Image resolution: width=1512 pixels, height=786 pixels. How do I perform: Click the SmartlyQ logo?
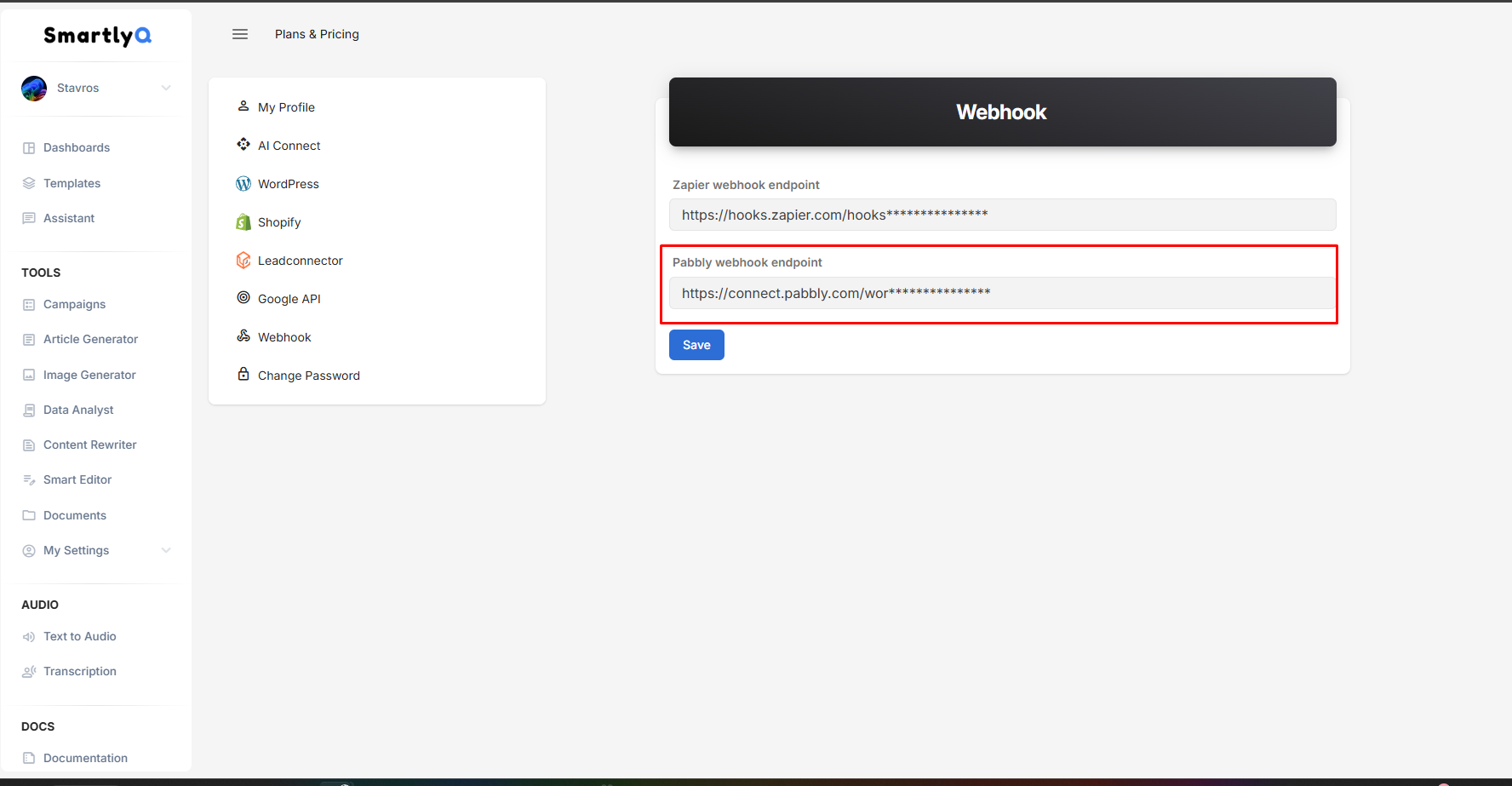click(97, 35)
